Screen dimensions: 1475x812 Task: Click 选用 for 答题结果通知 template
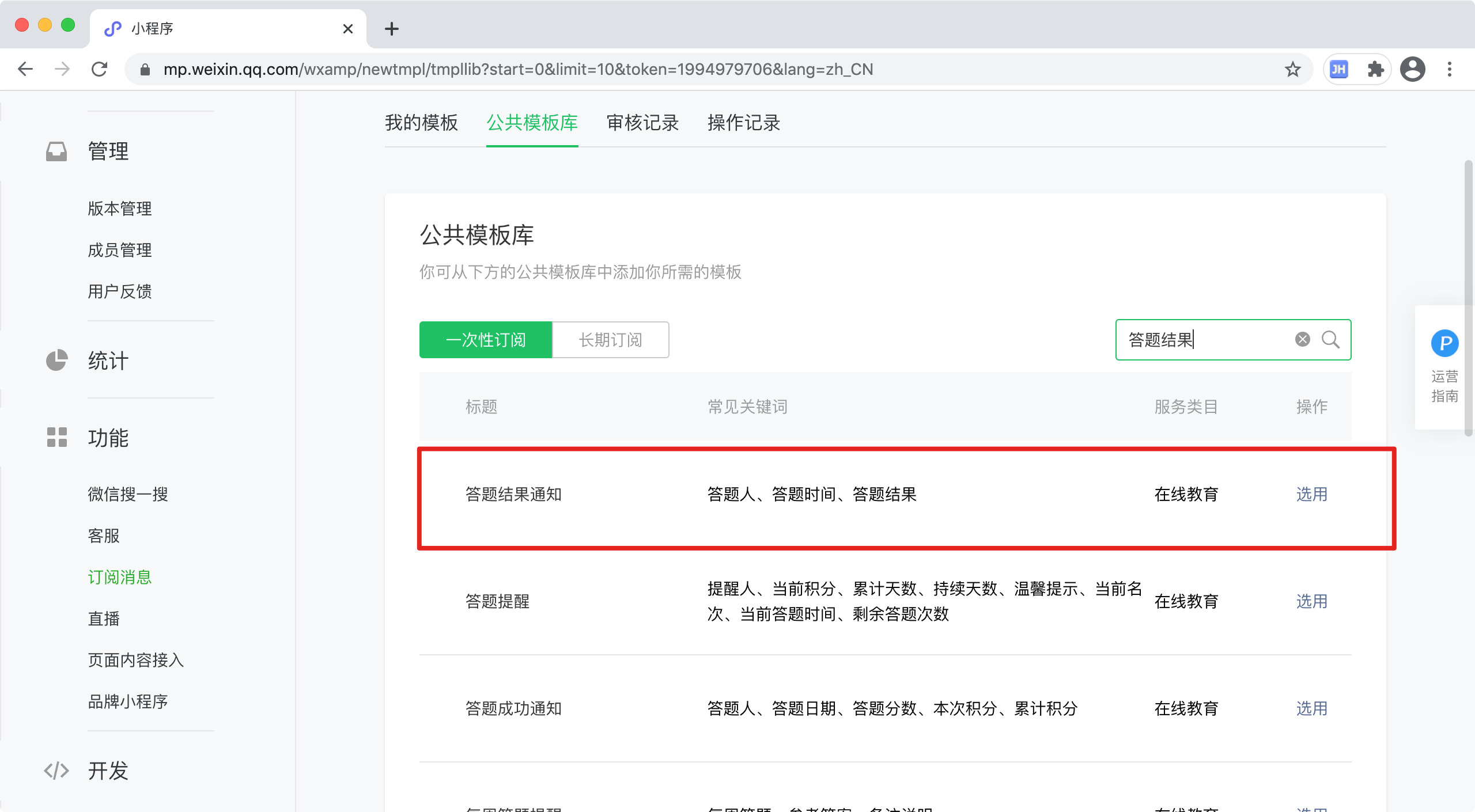click(x=1311, y=495)
